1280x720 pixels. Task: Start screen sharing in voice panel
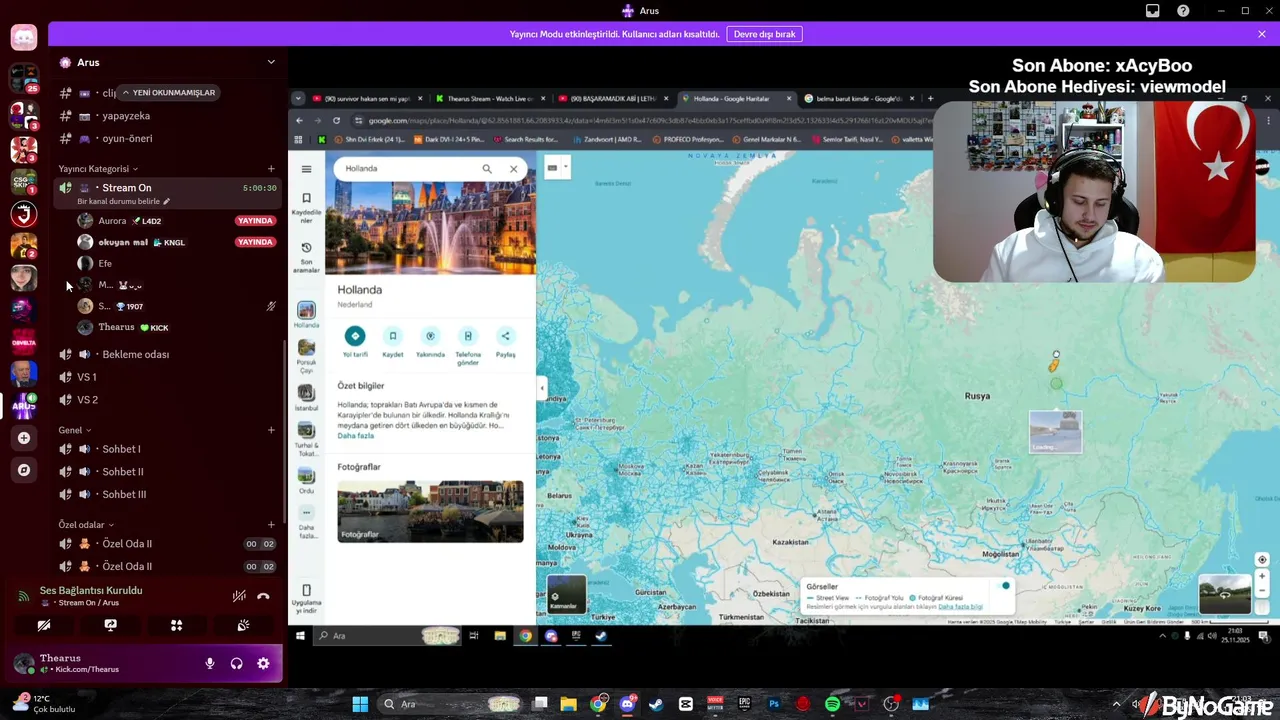[110, 625]
